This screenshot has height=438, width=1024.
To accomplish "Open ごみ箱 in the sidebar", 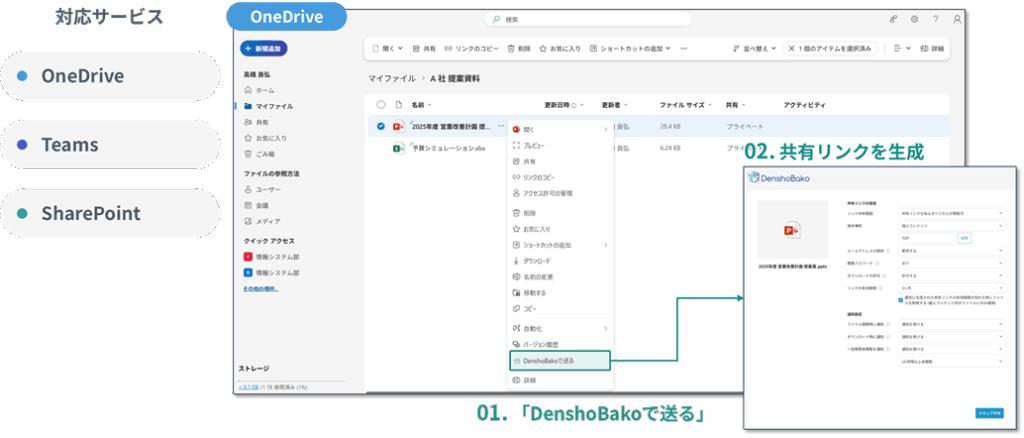I will 259,154.
